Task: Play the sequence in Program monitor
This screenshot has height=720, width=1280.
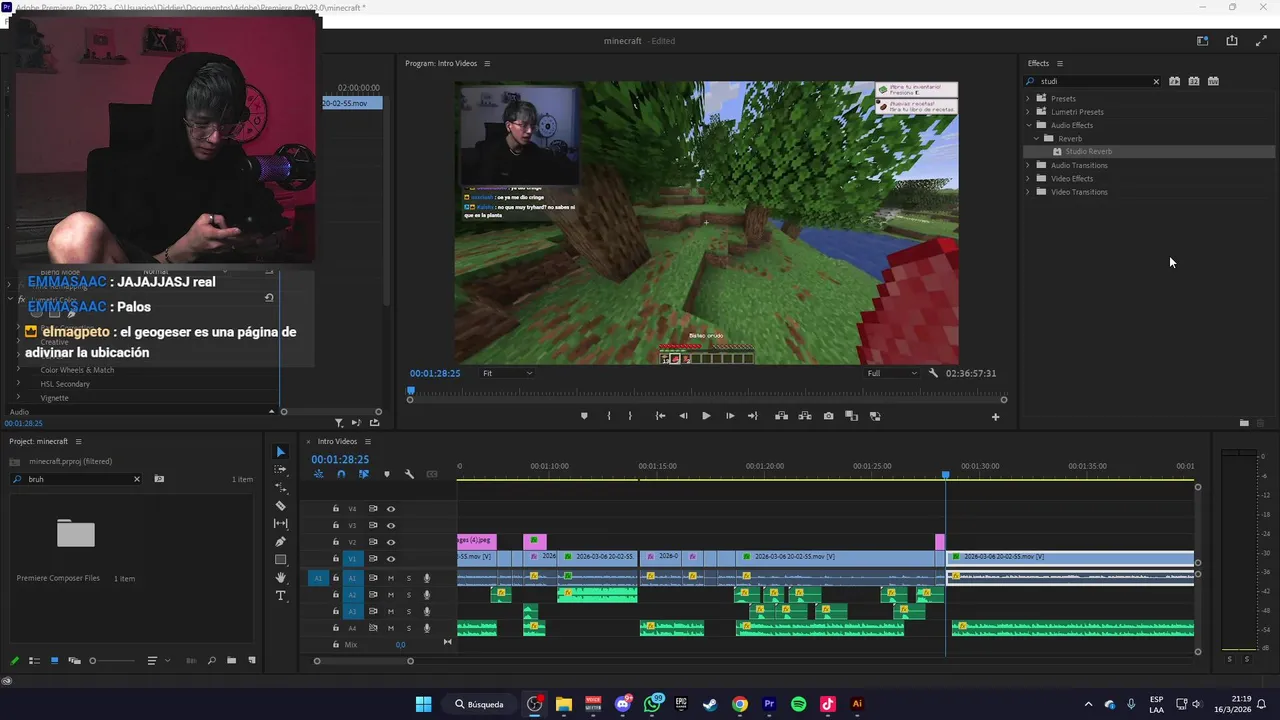Action: point(706,416)
